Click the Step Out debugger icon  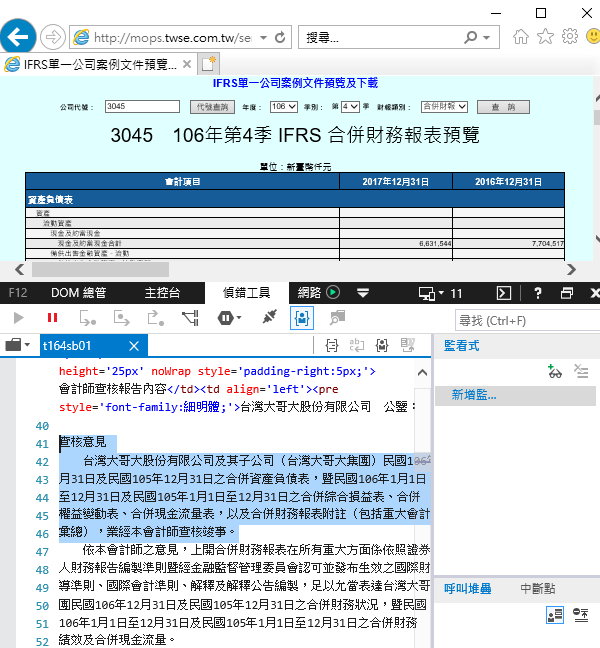click(156, 318)
